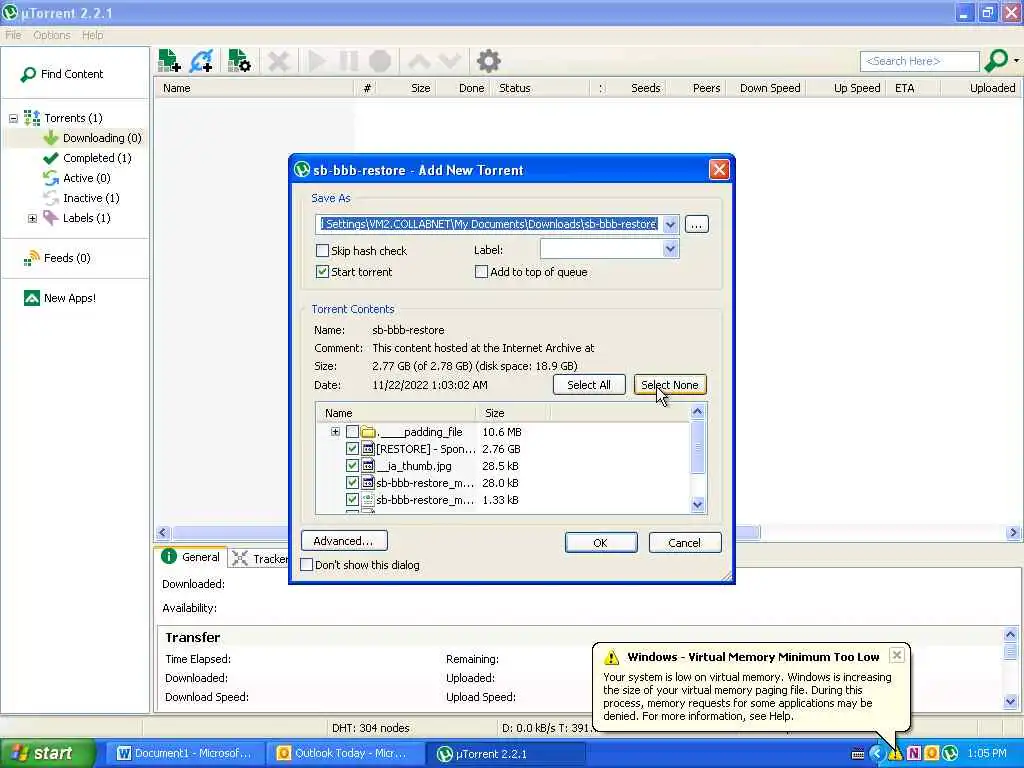
Task: Show hidden tray icons chevron
Action: [x=876, y=754]
